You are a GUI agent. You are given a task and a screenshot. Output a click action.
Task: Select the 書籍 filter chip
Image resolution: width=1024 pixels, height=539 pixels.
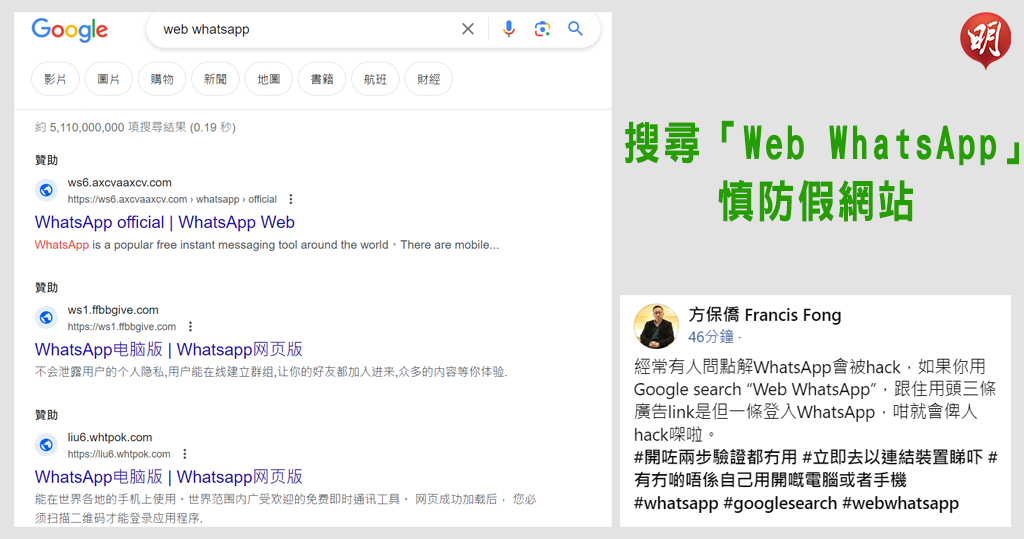pos(322,79)
